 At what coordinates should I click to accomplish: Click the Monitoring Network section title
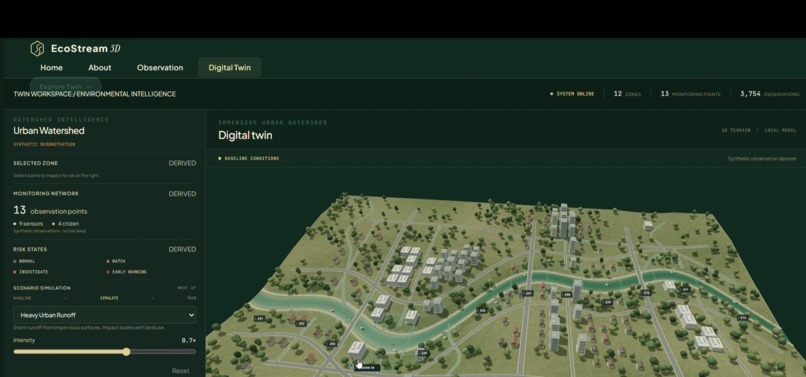pos(46,194)
